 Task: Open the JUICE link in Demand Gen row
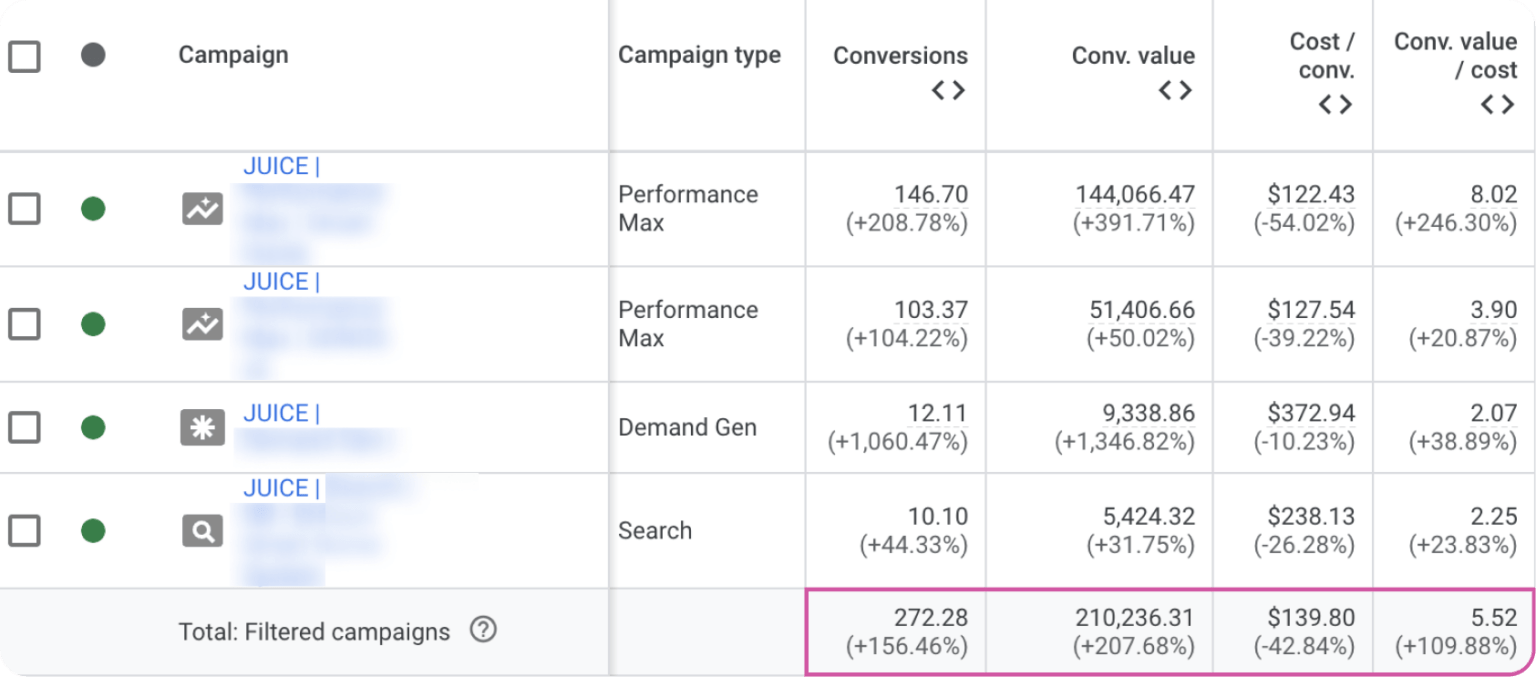[x=281, y=413]
